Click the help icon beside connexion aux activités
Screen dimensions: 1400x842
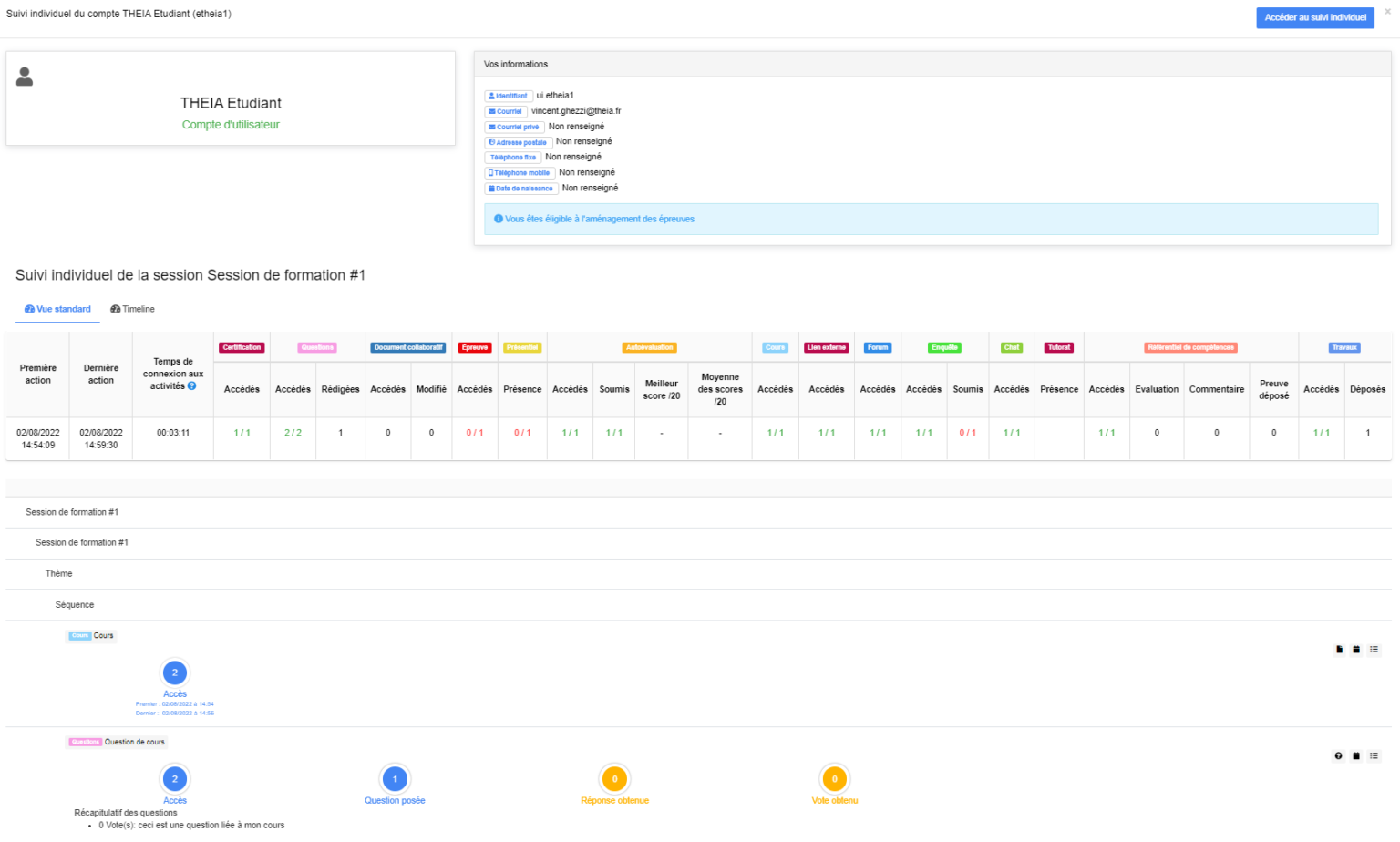coord(192,386)
